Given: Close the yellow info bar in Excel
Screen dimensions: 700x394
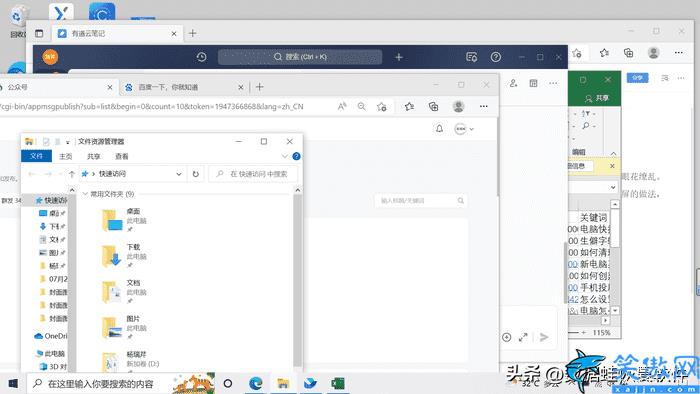Looking at the screenshot, I should click(612, 166).
